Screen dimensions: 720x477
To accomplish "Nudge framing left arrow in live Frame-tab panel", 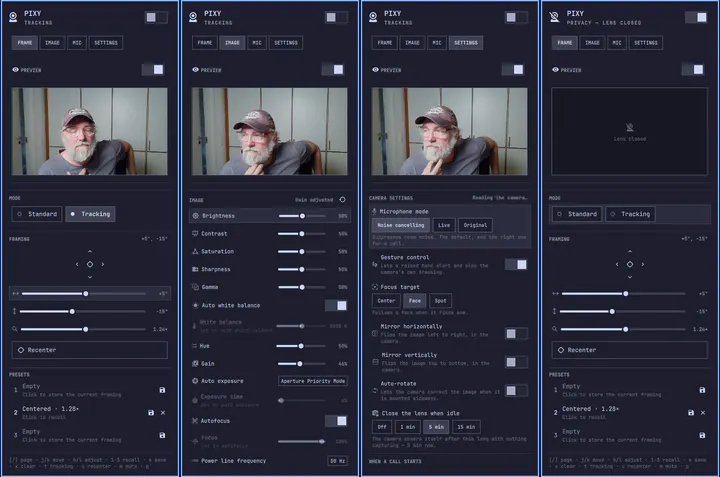I will (77, 264).
